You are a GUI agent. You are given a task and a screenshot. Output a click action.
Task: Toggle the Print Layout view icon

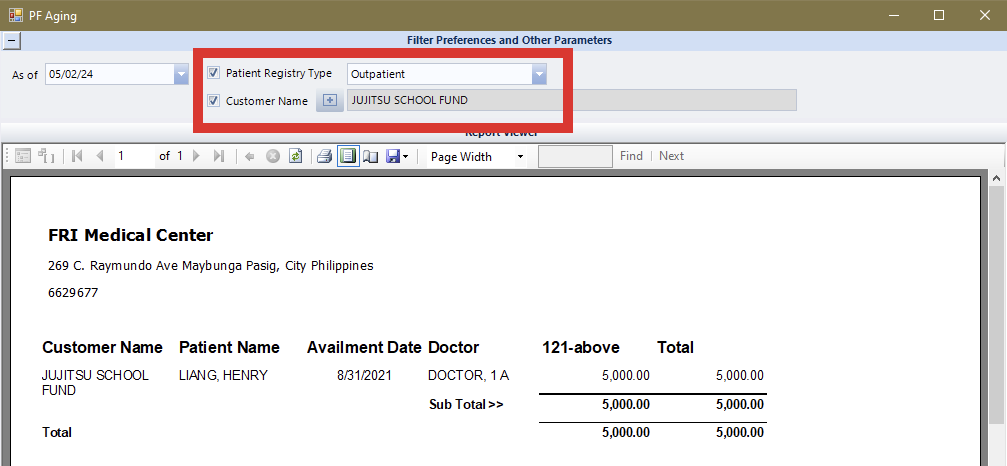tap(348, 157)
